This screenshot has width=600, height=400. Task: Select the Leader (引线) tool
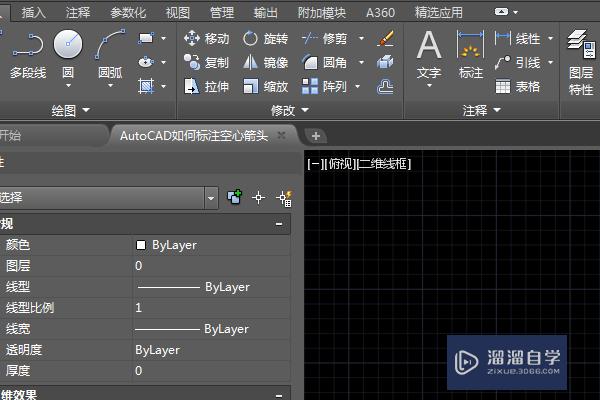click(x=517, y=62)
